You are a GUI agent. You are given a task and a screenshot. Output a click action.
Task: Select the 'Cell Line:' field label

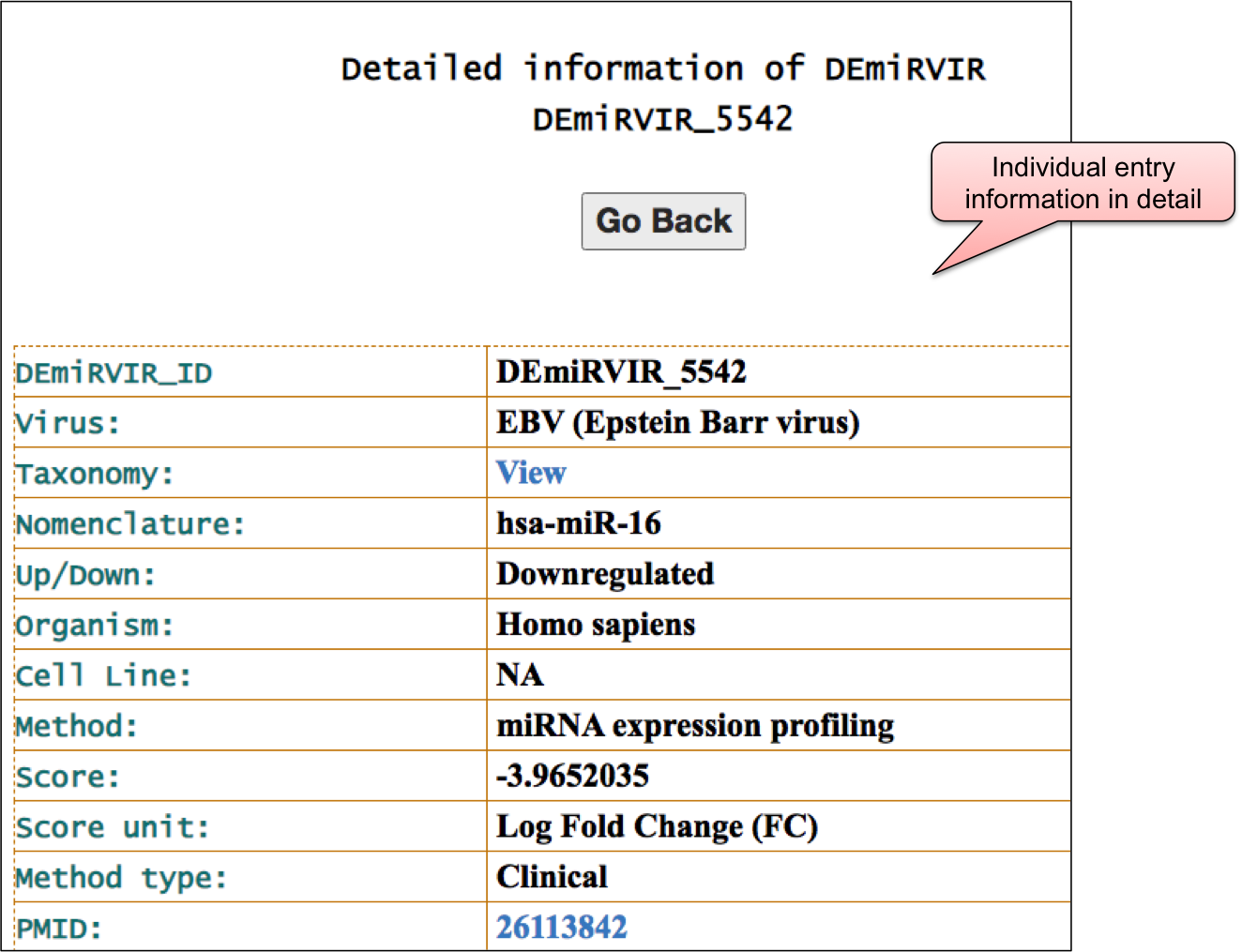pyautogui.click(x=104, y=676)
